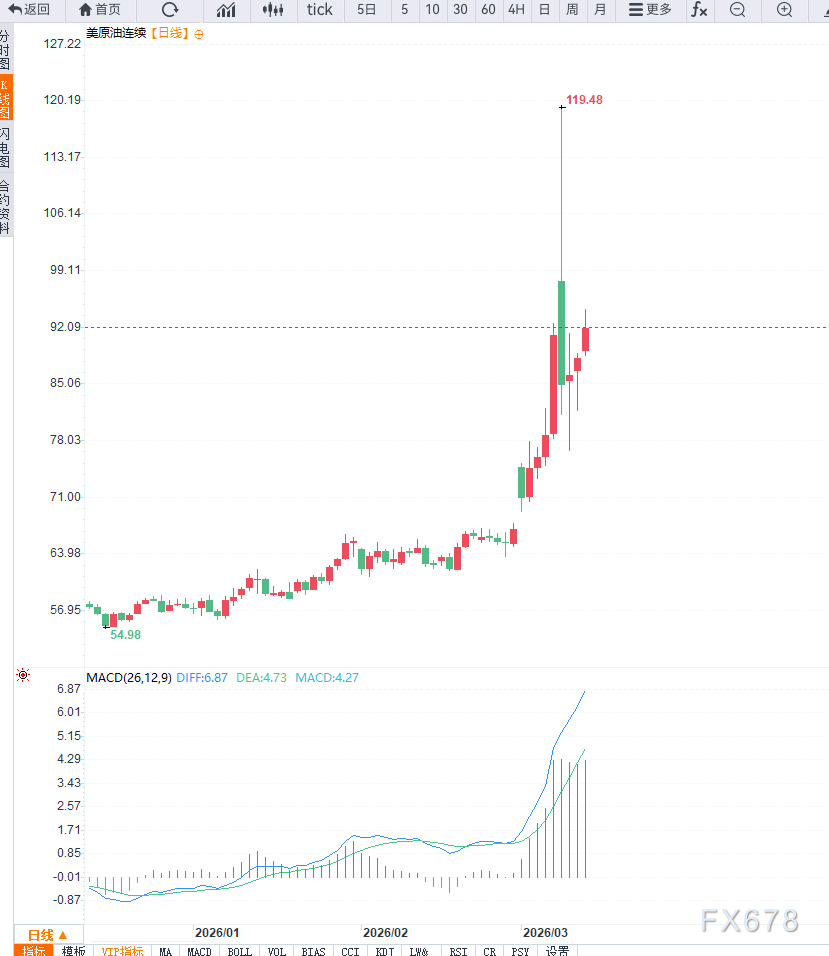Zoom in using the plus magnifier

785,10
